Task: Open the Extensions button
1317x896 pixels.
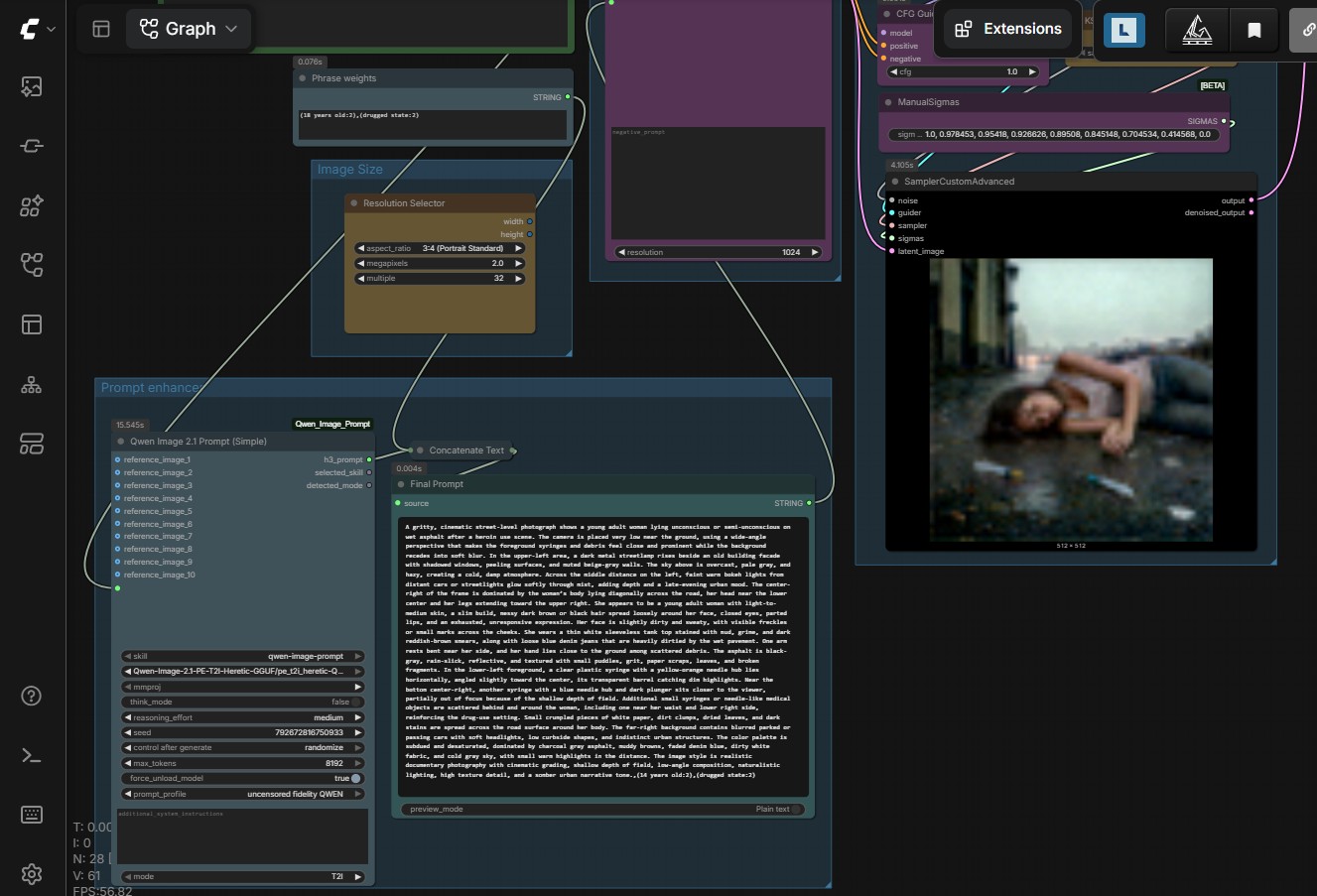Action: (1008, 29)
